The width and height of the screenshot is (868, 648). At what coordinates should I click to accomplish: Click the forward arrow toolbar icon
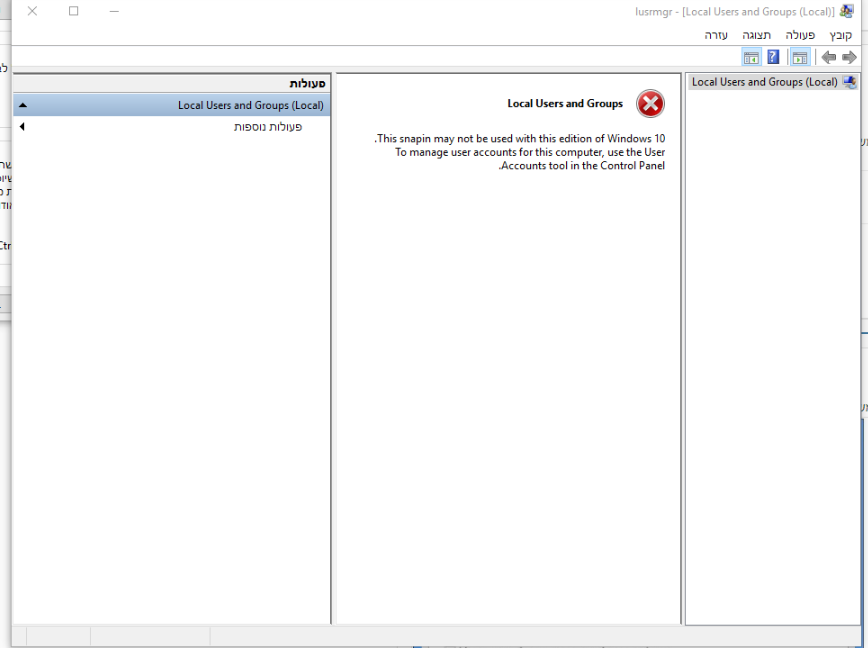click(849, 57)
